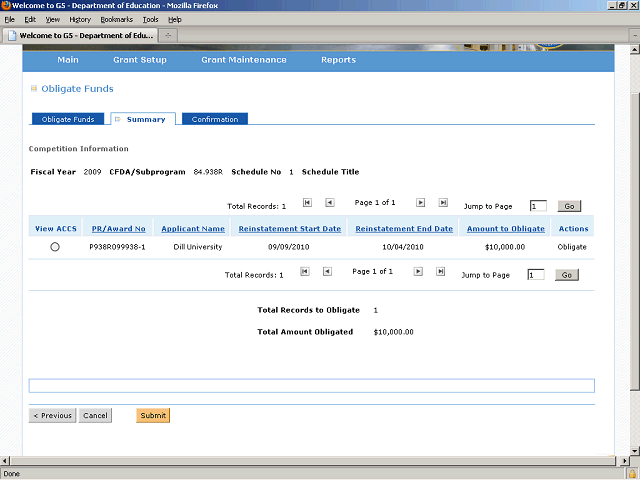Screen dimensions: 640x480
Task: Switch to the Obligate Funds tab
Action: coord(68,119)
